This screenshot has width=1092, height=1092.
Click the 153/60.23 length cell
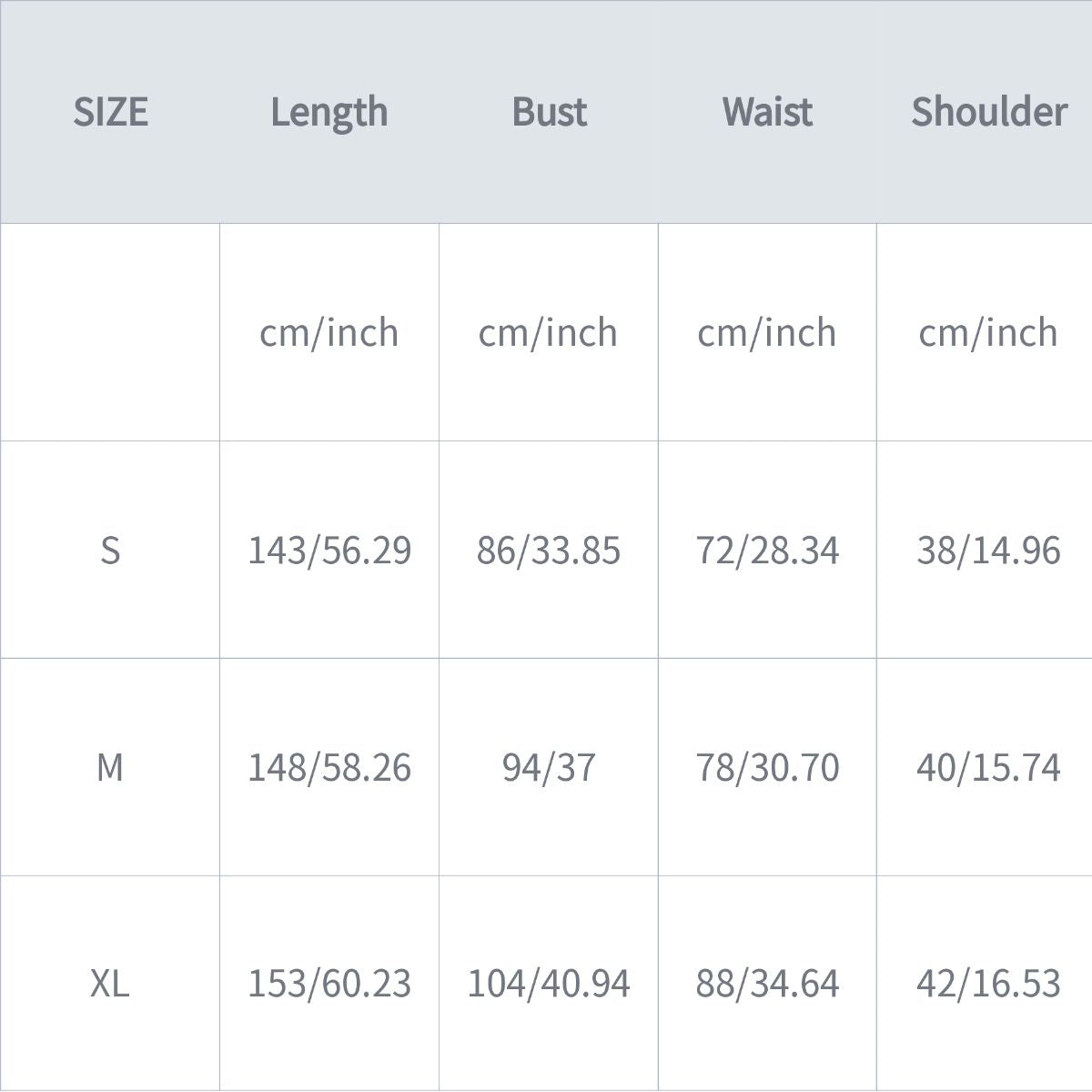[329, 984]
